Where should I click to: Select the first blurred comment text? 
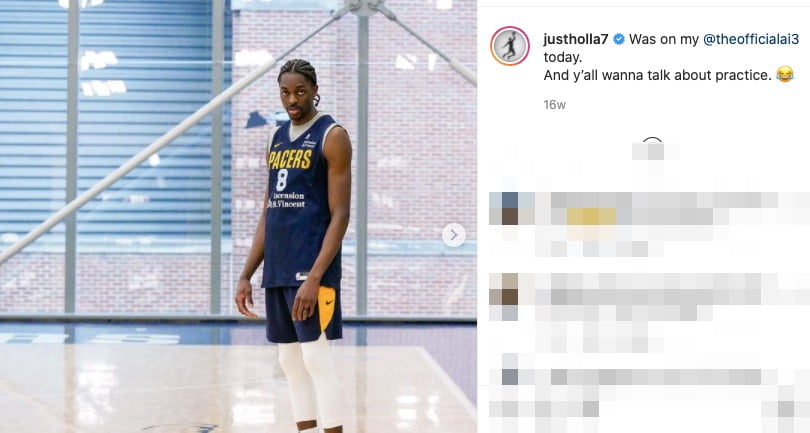pos(672,224)
